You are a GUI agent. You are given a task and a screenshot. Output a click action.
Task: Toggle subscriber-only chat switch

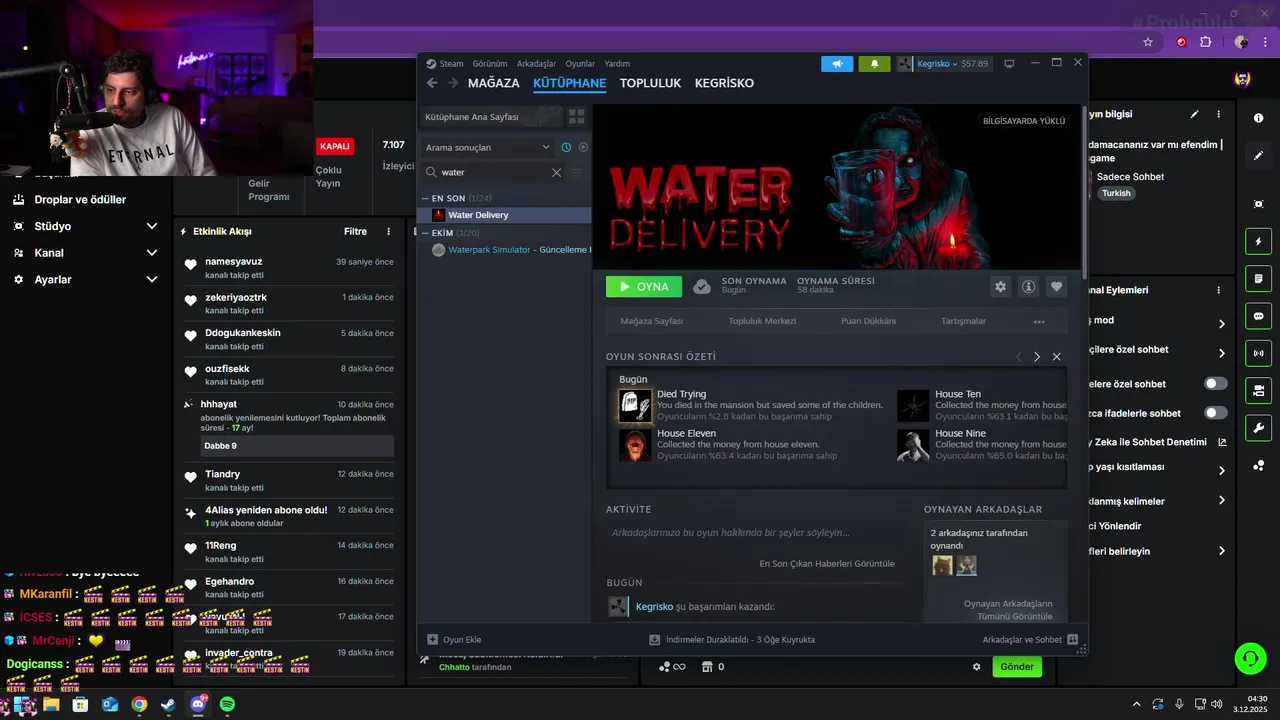point(1216,384)
